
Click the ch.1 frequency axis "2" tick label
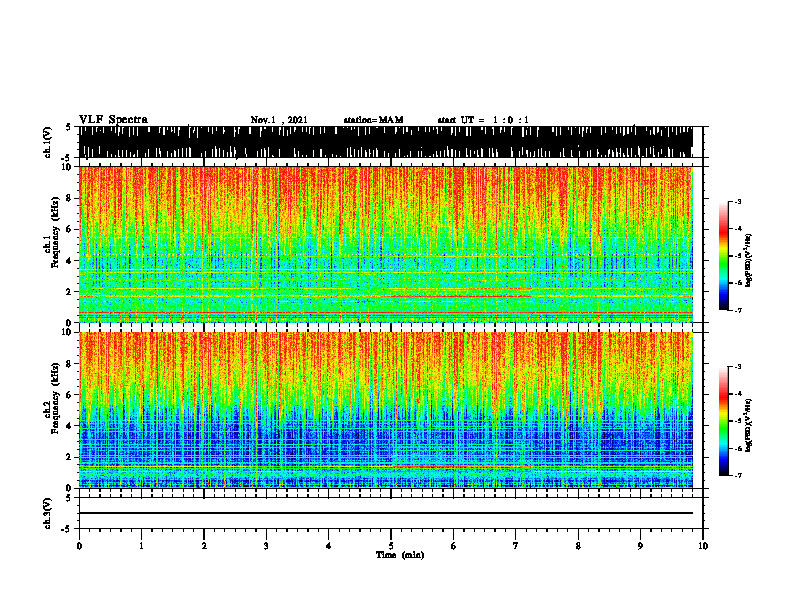[70, 292]
